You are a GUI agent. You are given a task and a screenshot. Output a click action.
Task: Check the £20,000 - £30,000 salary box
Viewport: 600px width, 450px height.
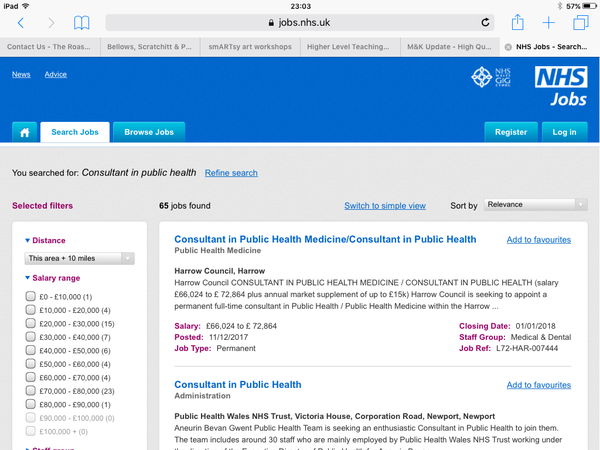(31, 323)
